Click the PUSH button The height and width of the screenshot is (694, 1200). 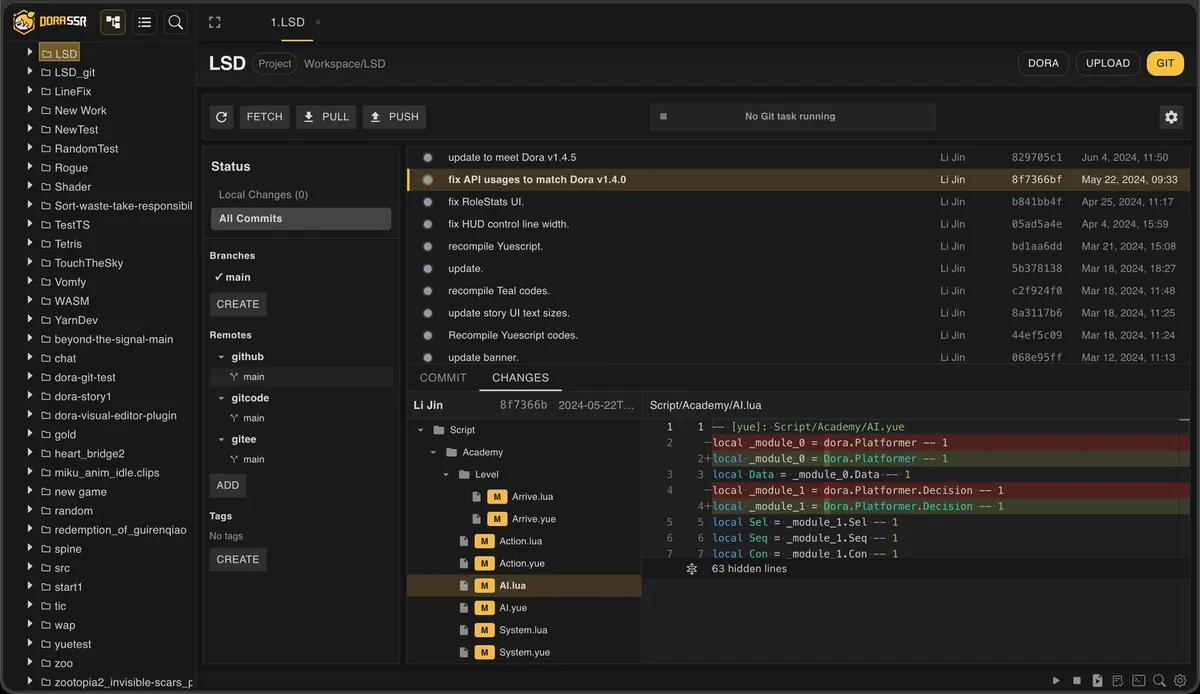(394, 117)
